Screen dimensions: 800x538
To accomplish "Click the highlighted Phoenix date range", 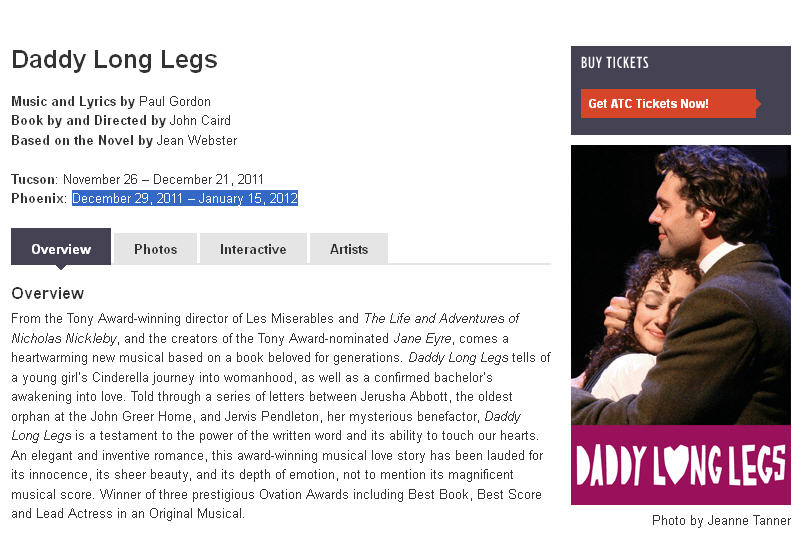I will (x=185, y=198).
